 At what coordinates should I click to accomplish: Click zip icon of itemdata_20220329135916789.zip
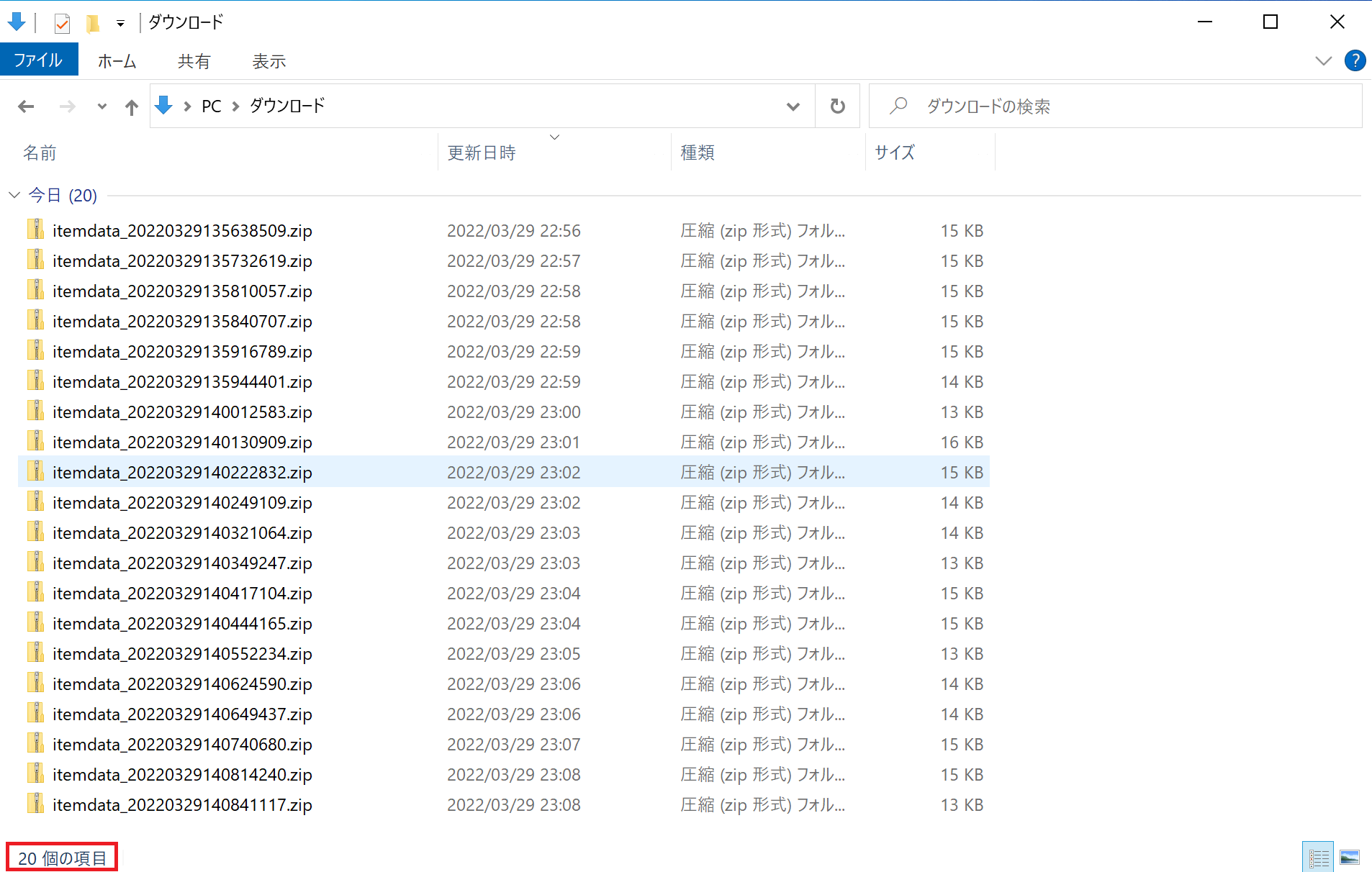pos(35,350)
